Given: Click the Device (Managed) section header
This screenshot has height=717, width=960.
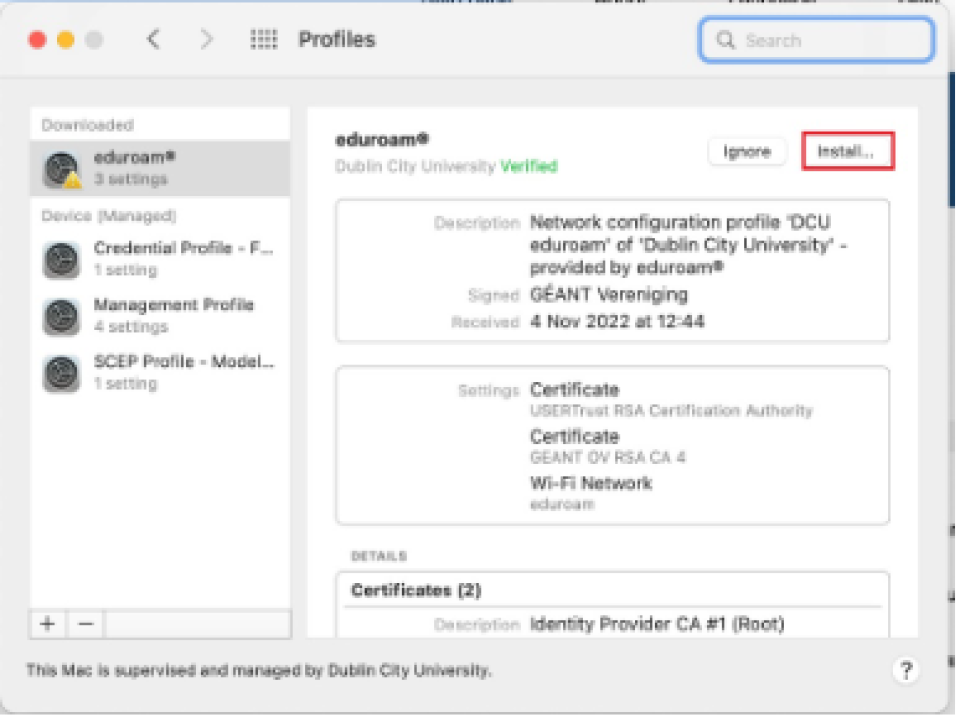Looking at the screenshot, I should 109,216.
